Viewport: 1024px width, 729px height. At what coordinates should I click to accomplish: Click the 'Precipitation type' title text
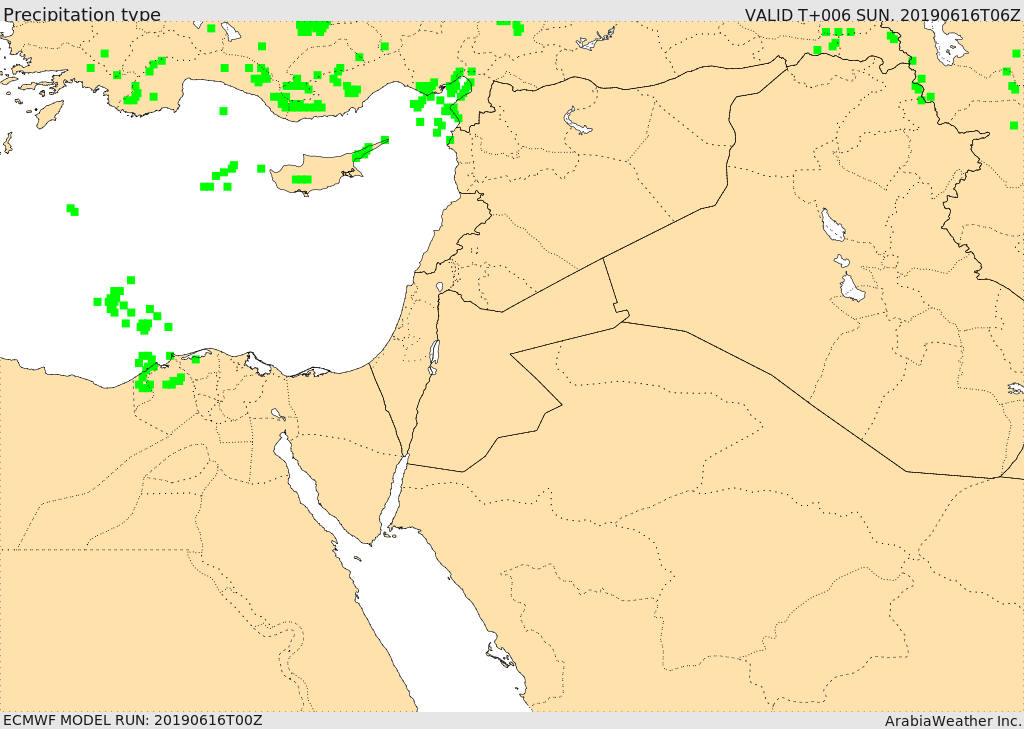click(x=82, y=14)
